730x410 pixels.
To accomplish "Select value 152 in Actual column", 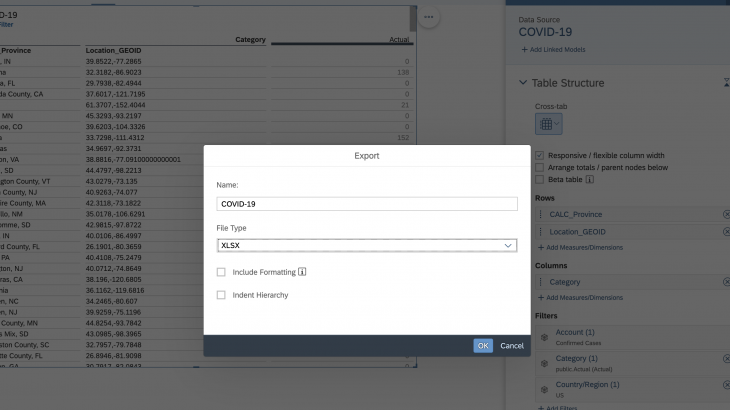I will 403,138.
